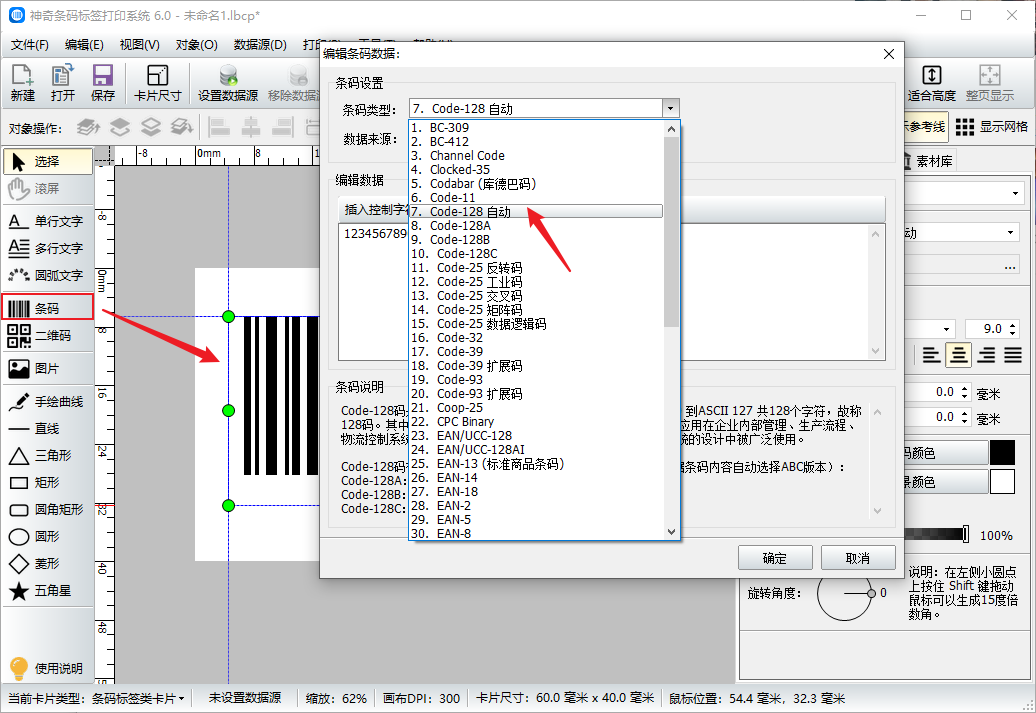Toggle the highlighted center text alignment
The width and height of the screenshot is (1036, 713).
click(x=958, y=356)
